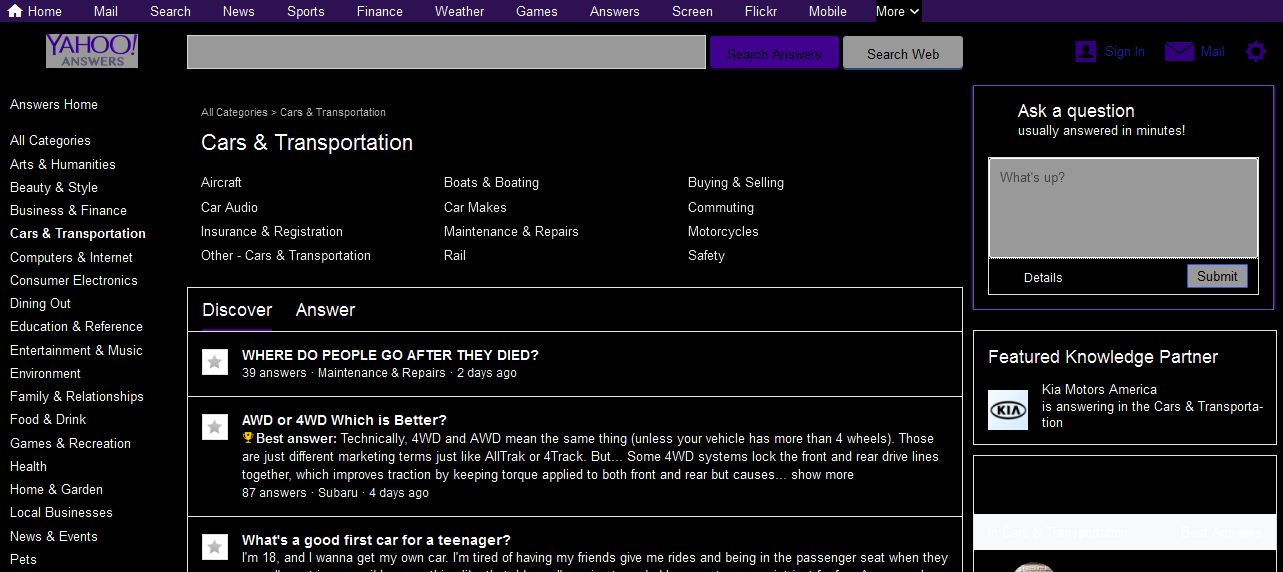Open the Car Makes subcategory

[x=475, y=207]
